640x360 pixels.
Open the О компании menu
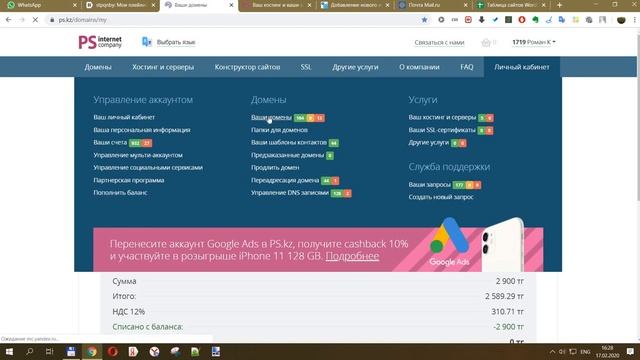point(419,67)
